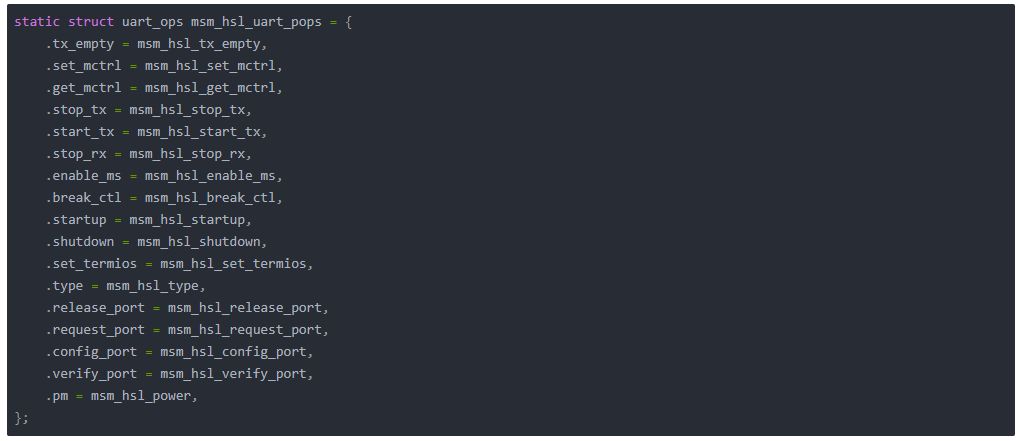Click the .get_mctrl field name

click(84, 88)
